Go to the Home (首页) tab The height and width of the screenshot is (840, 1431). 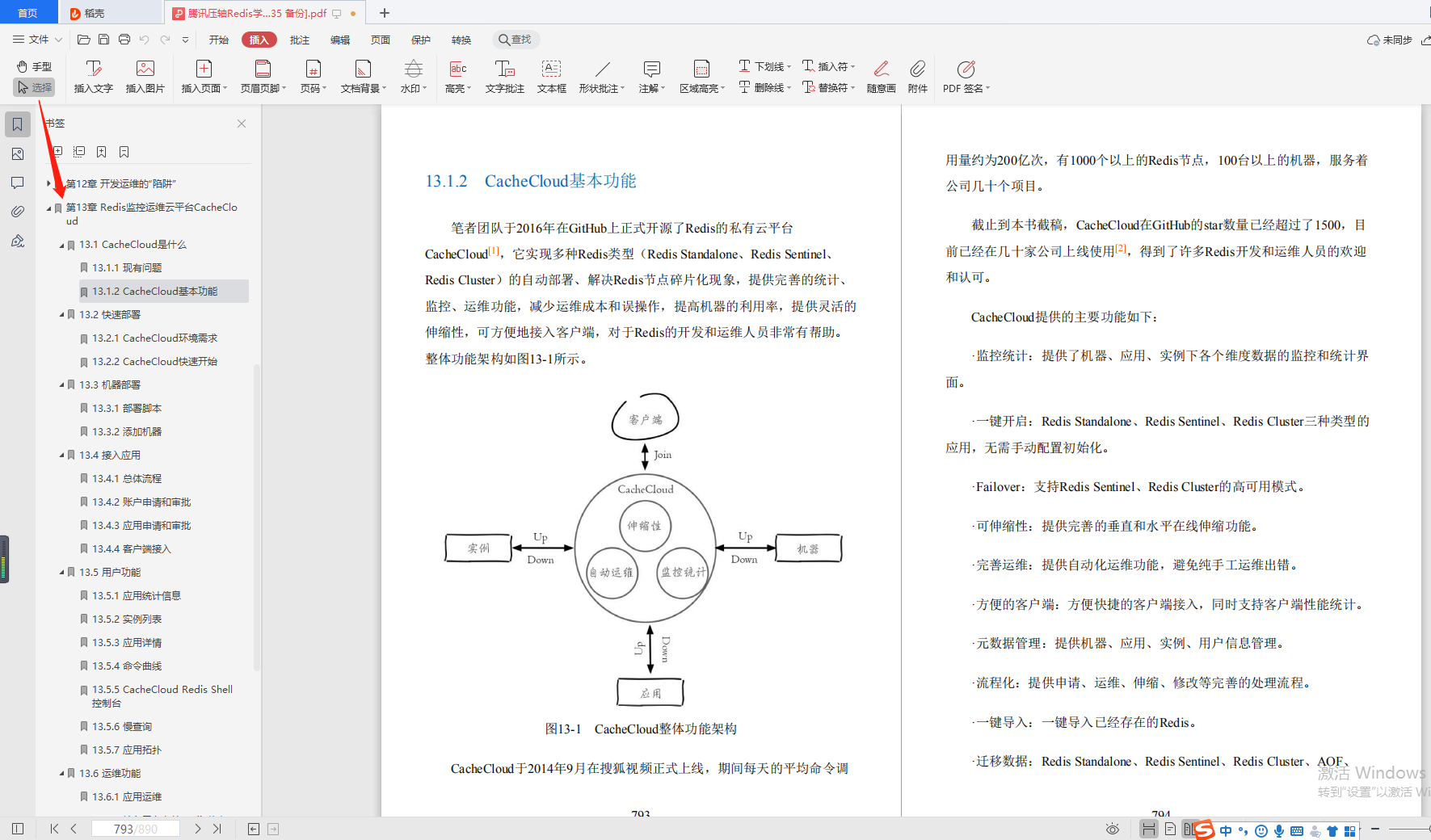point(28,13)
